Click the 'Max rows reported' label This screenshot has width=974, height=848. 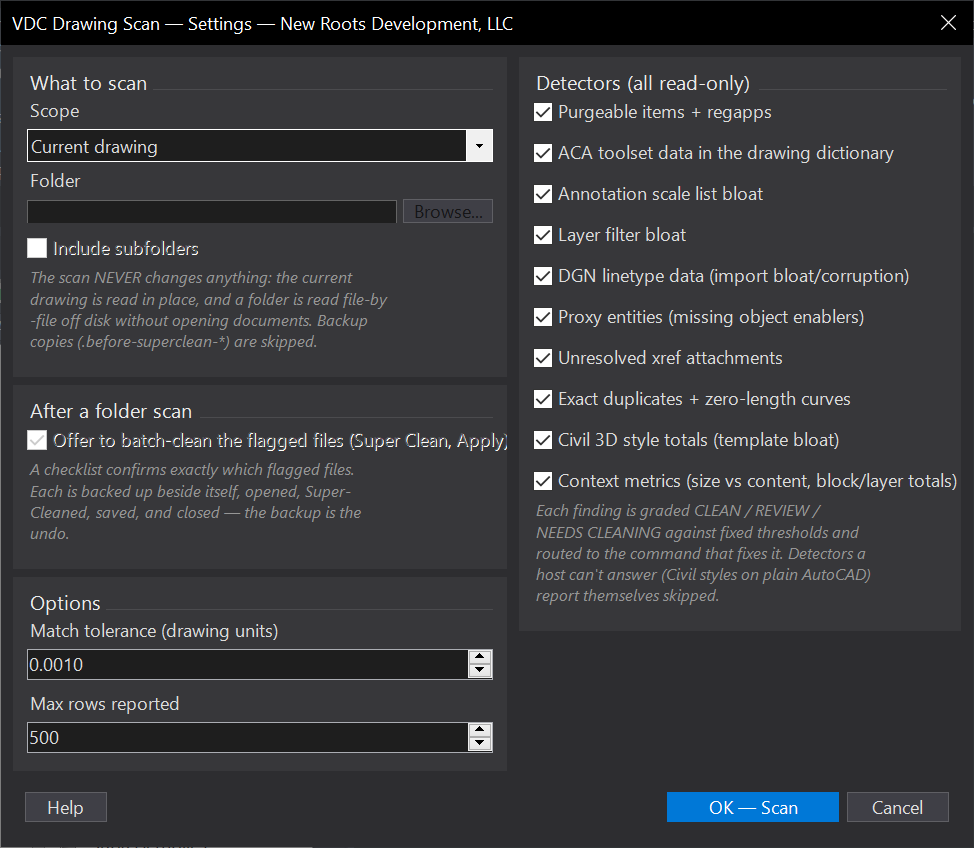[105, 704]
